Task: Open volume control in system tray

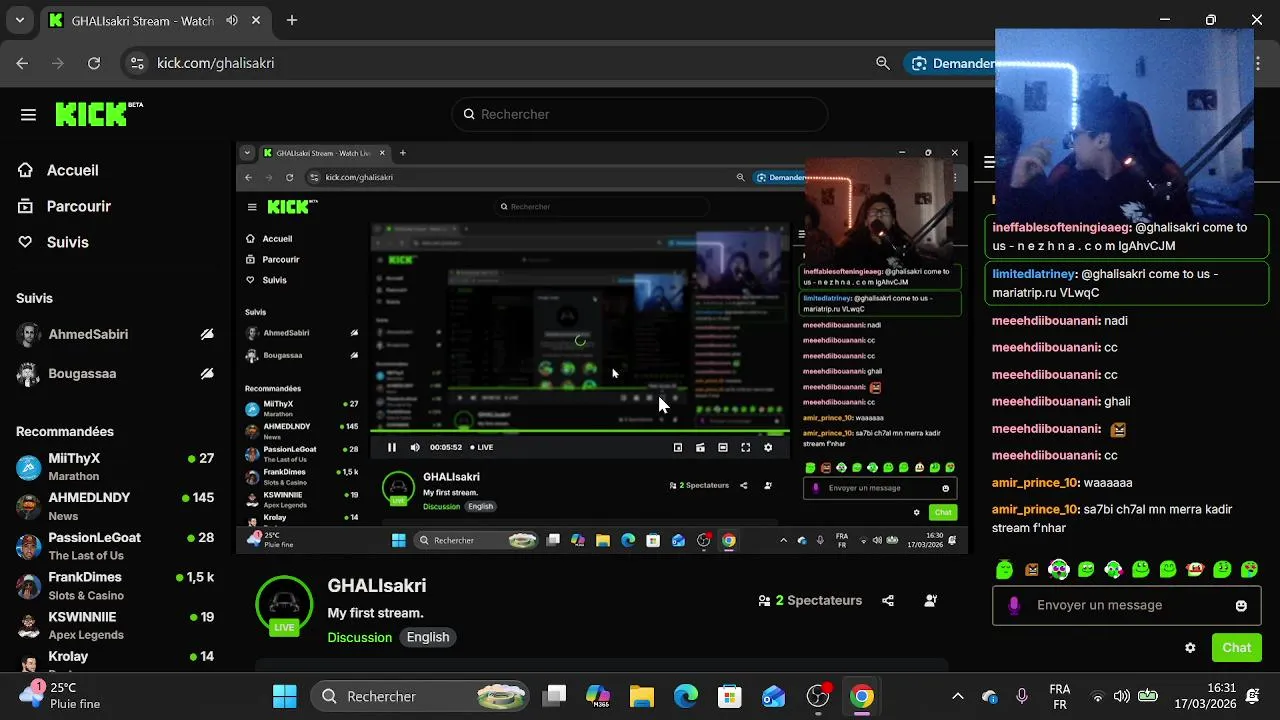Action: (1122, 696)
